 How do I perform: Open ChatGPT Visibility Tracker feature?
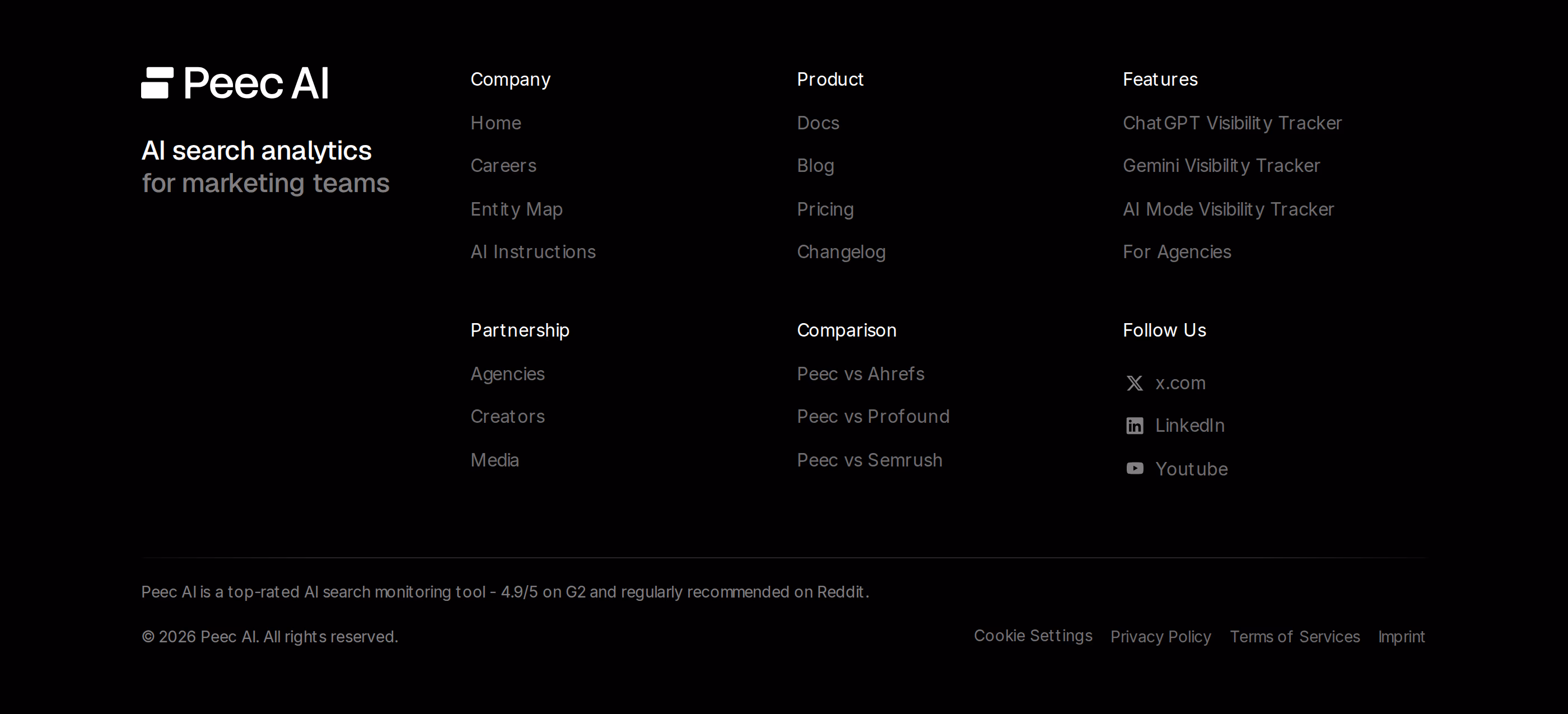tap(1232, 123)
